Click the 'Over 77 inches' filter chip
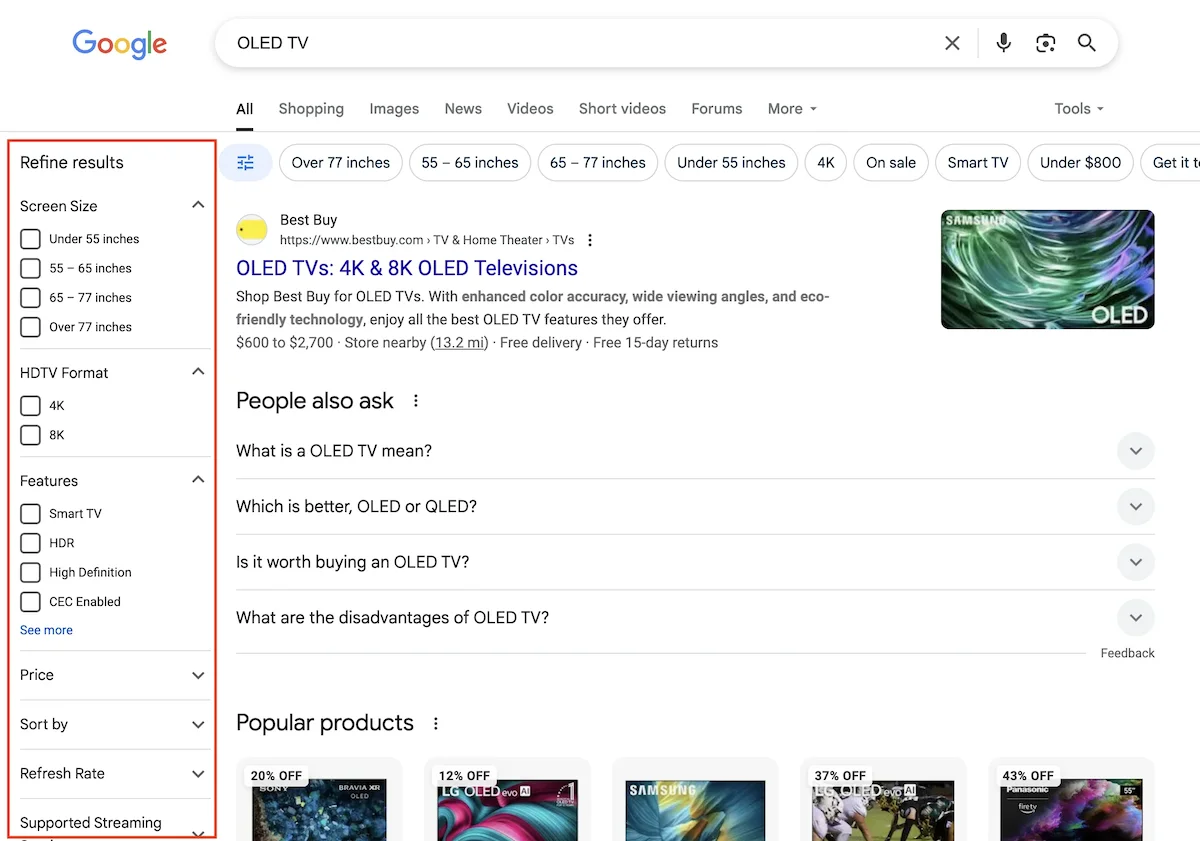The image size is (1200, 841). 341,162
